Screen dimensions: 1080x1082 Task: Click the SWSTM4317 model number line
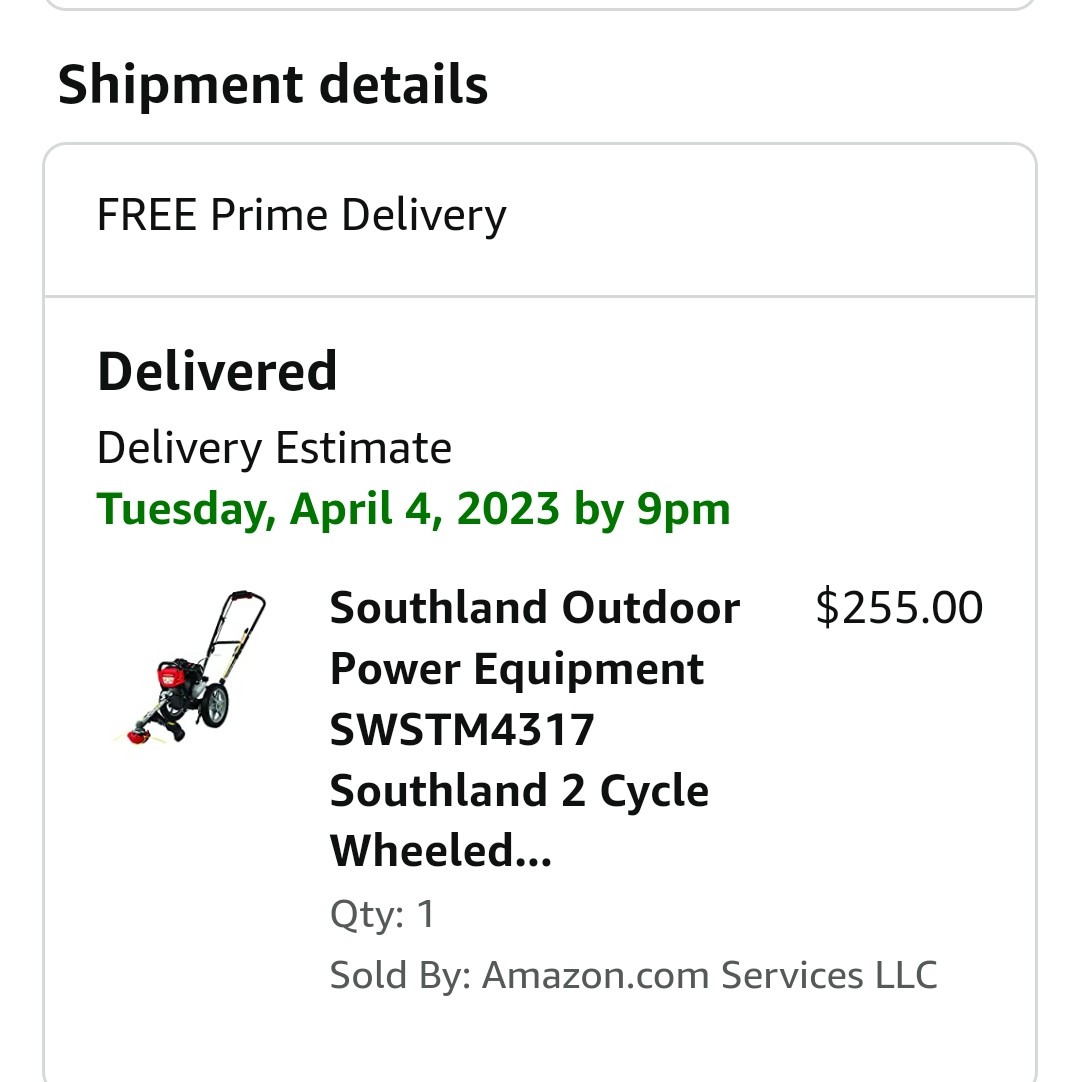click(x=462, y=730)
